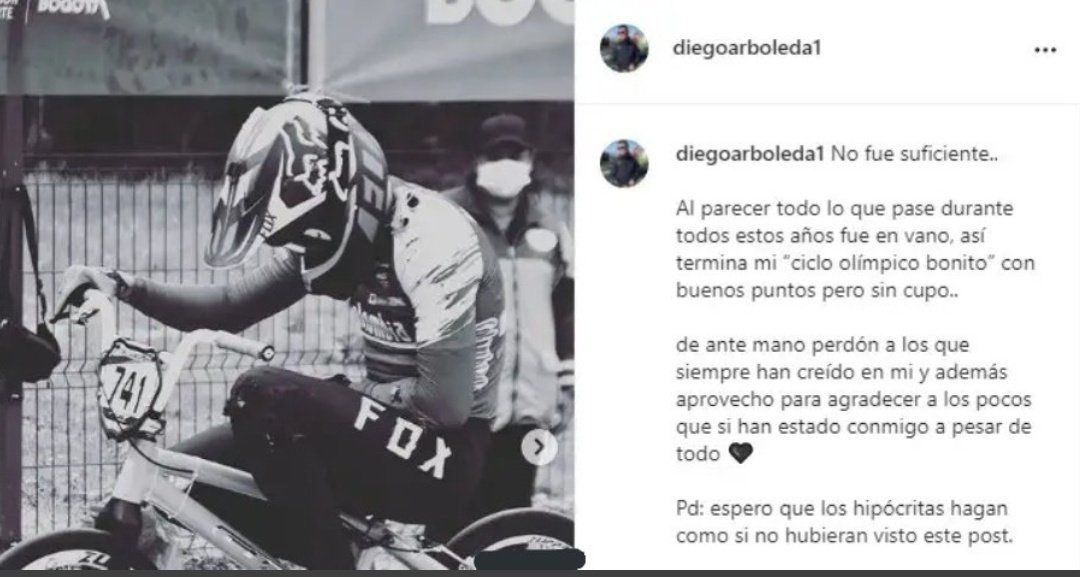The height and width of the screenshot is (577, 1080).
Task: Click the FOX logo on the rider's pants
Action: (x=404, y=437)
